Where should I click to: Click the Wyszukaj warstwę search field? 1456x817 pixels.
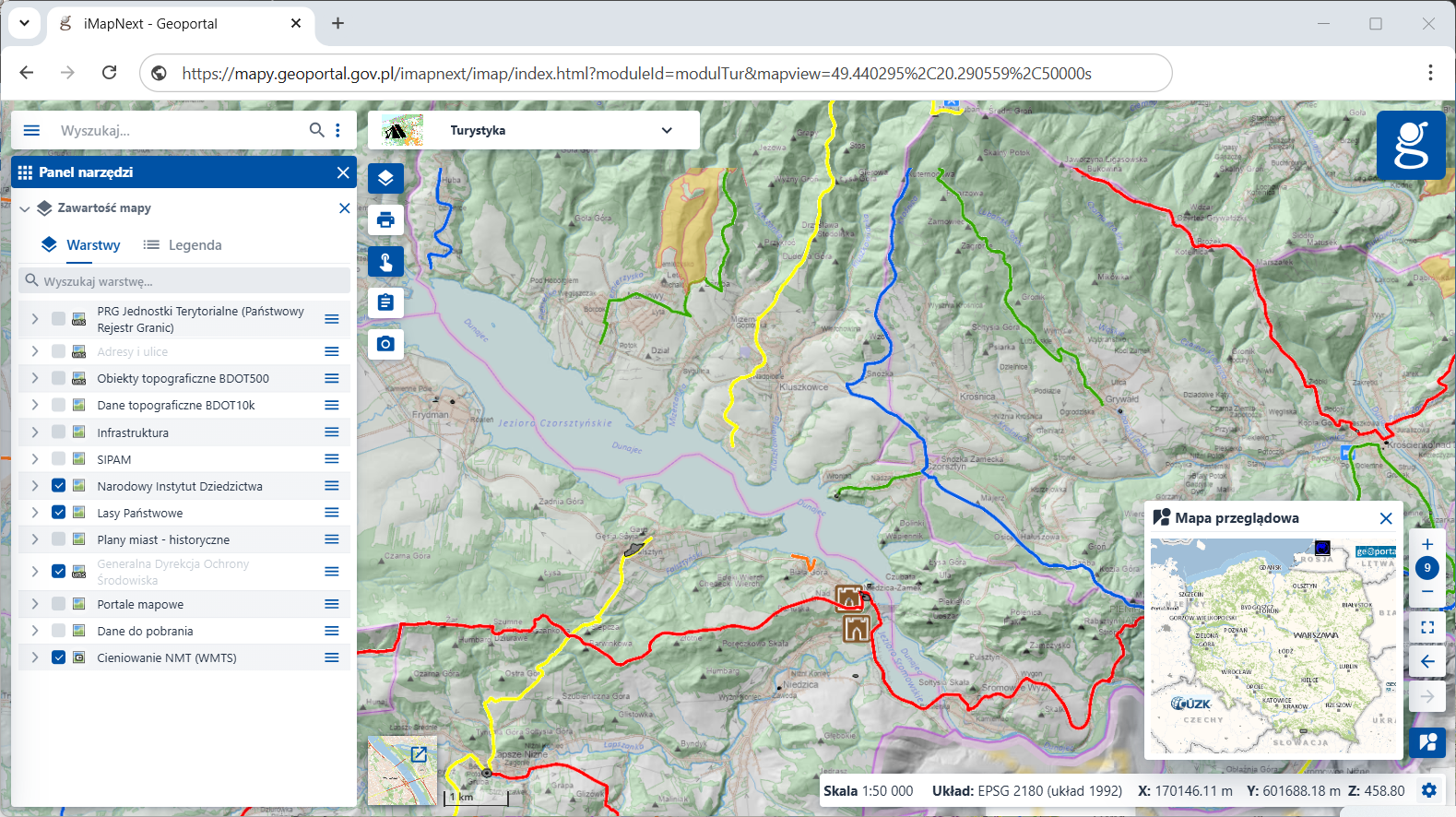pos(184,281)
